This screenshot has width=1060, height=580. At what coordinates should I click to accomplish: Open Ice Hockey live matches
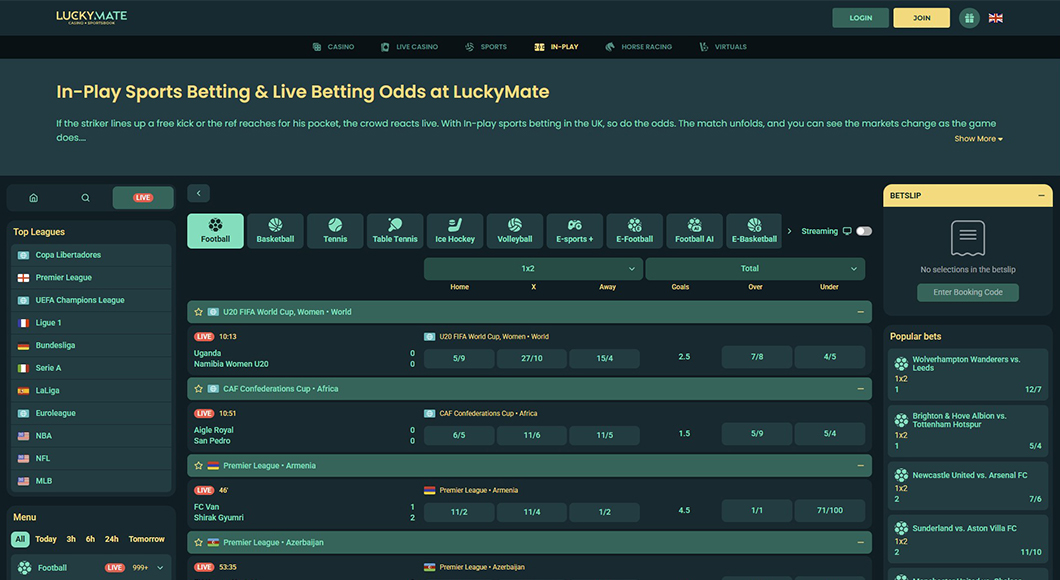click(x=455, y=230)
